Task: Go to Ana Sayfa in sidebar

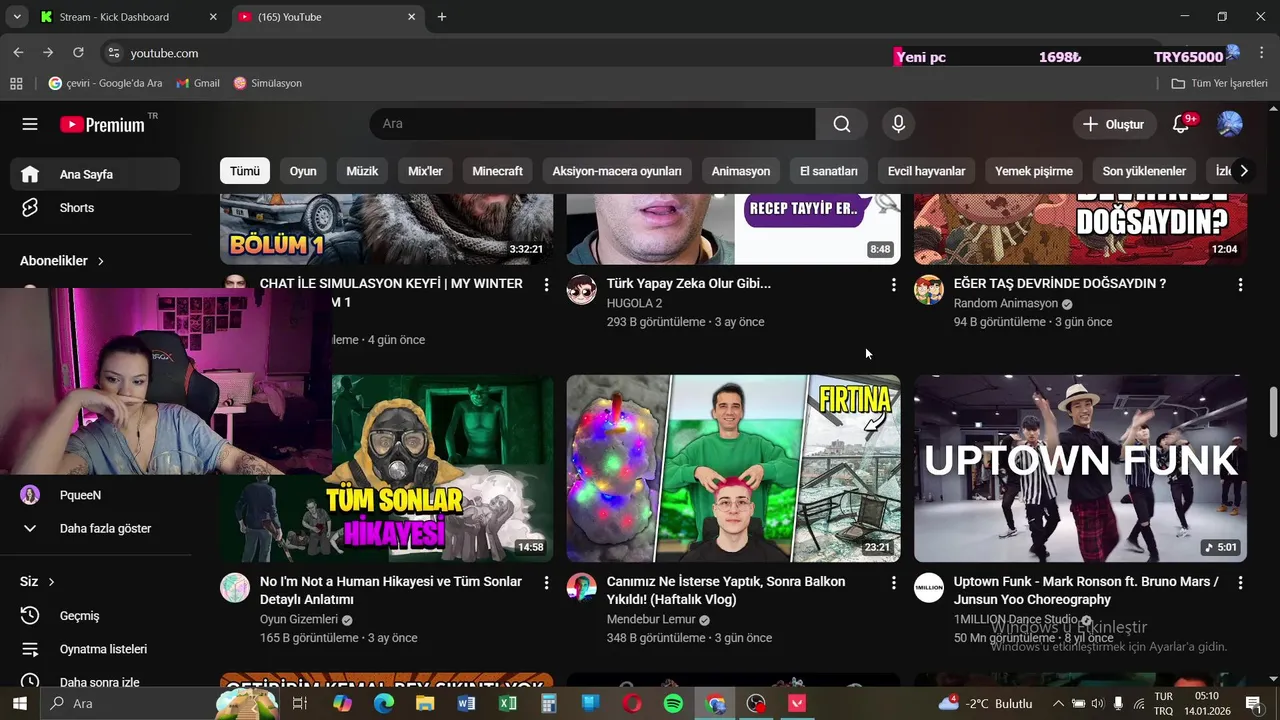Action: [96, 174]
